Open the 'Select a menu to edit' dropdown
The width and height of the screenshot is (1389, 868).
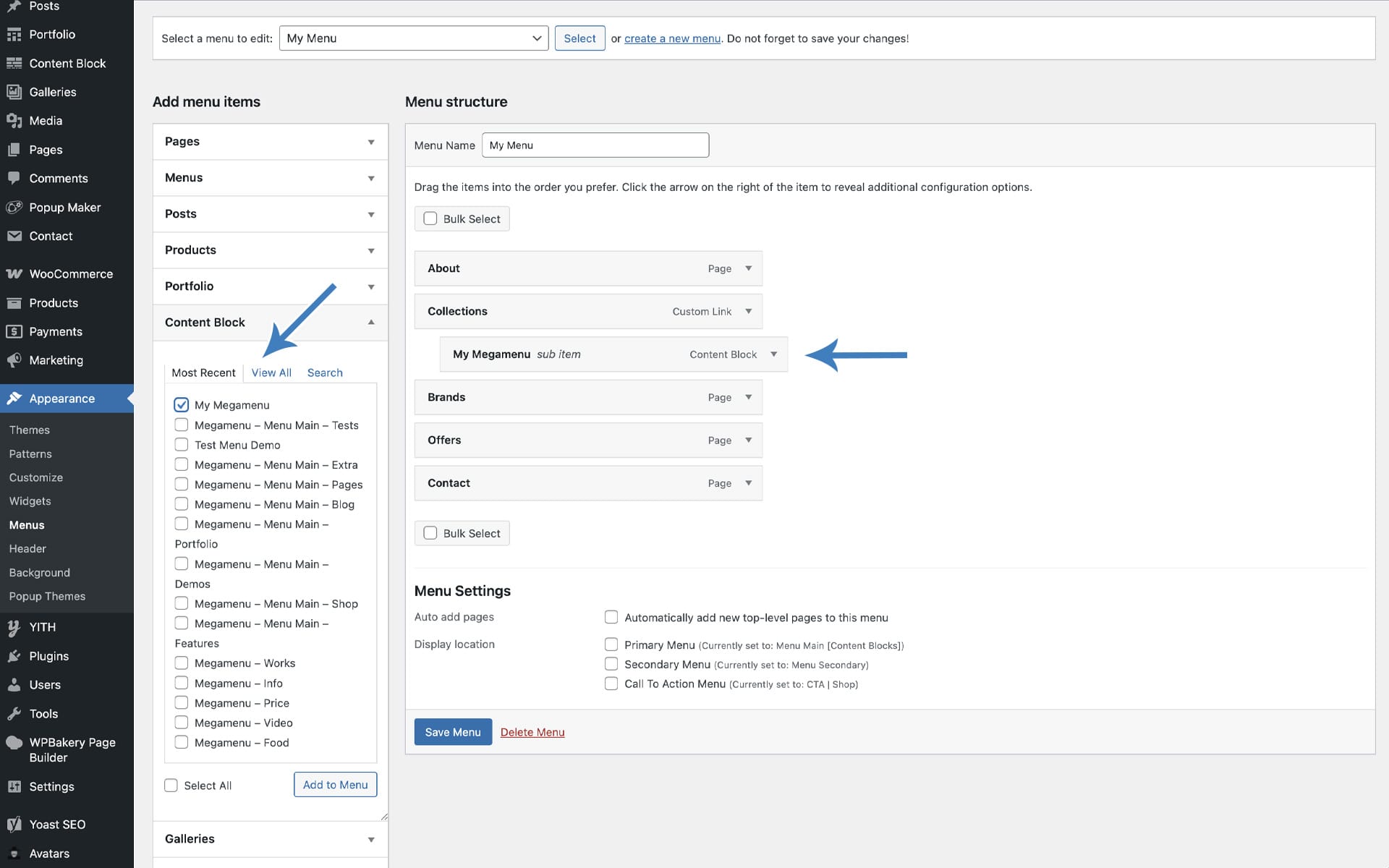[x=413, y=38]
